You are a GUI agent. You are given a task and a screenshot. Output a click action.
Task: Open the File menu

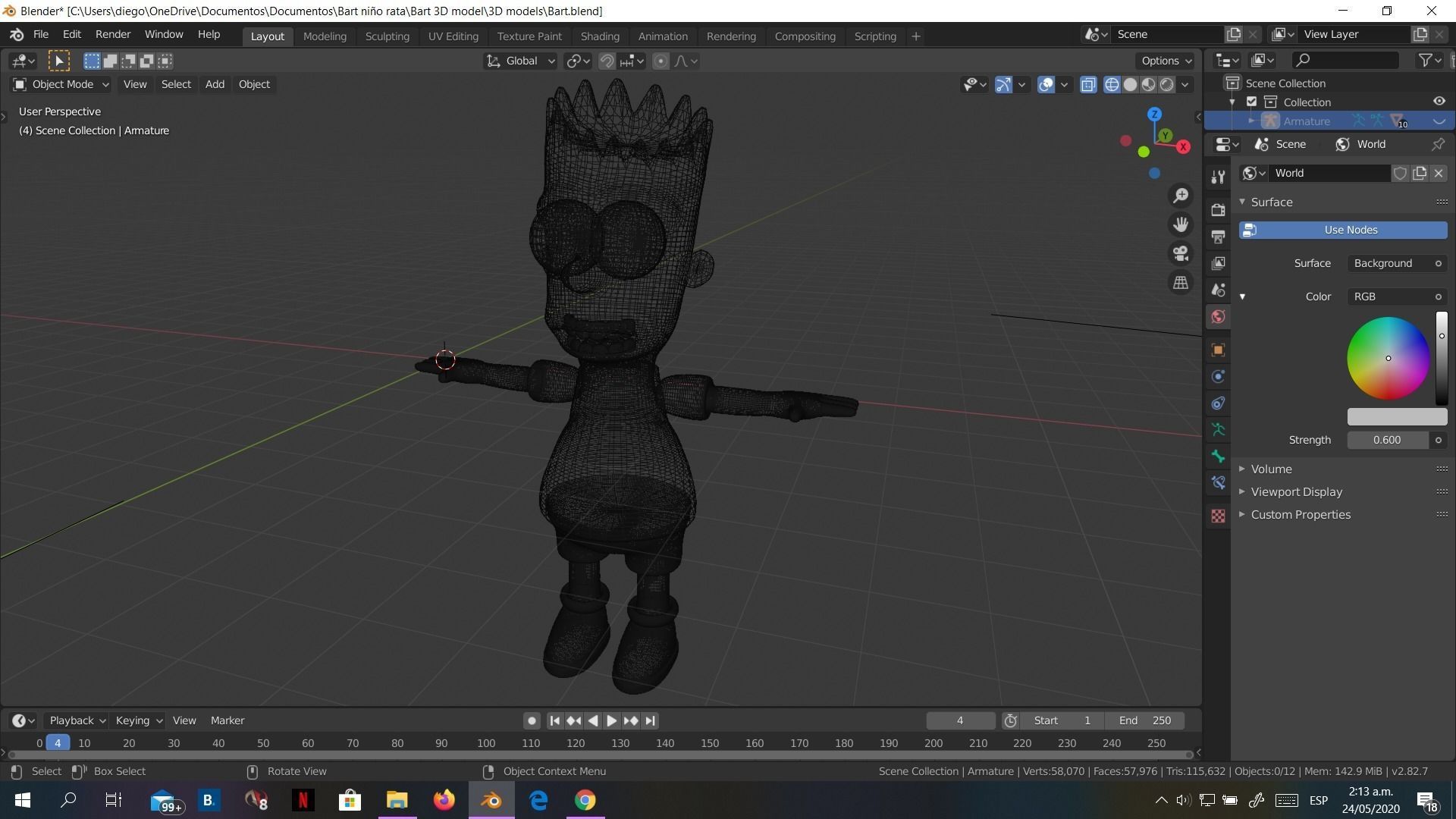(40, 35)
